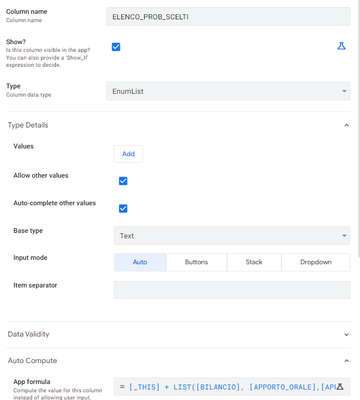Open the Base type dropdown showing Text
360x400 pixels.
tap(232, 236)
